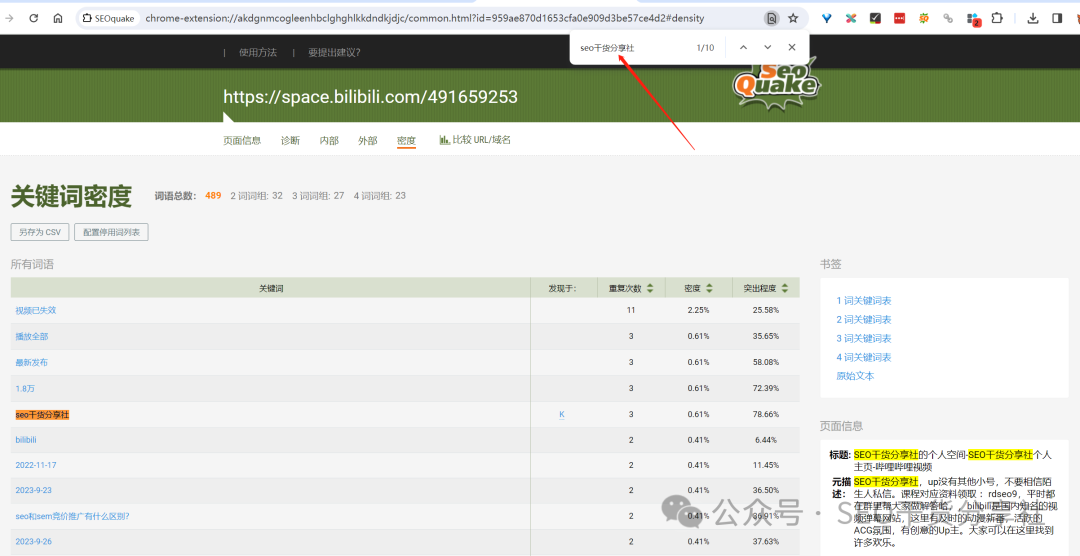Open the chain link extension icon
1080x556 pixels.
point(948,19)
